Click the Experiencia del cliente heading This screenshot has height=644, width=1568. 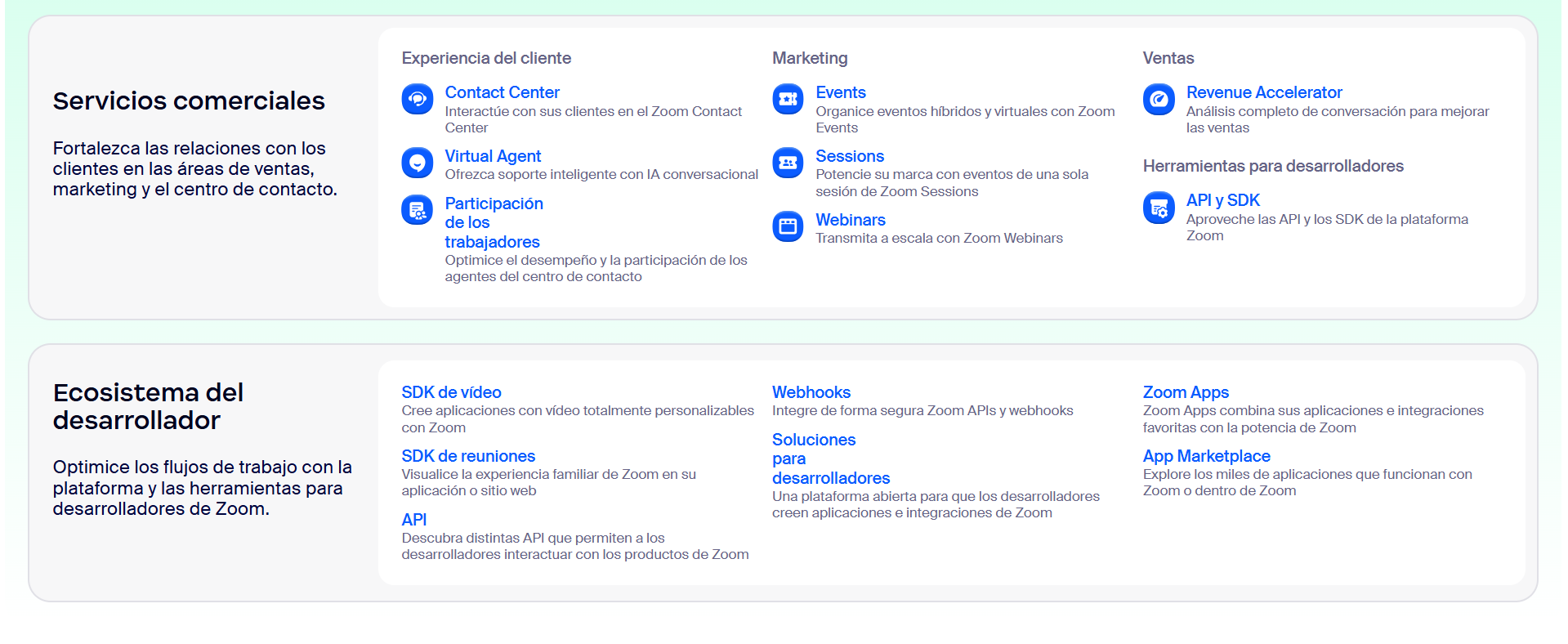(x=486, y=58)
